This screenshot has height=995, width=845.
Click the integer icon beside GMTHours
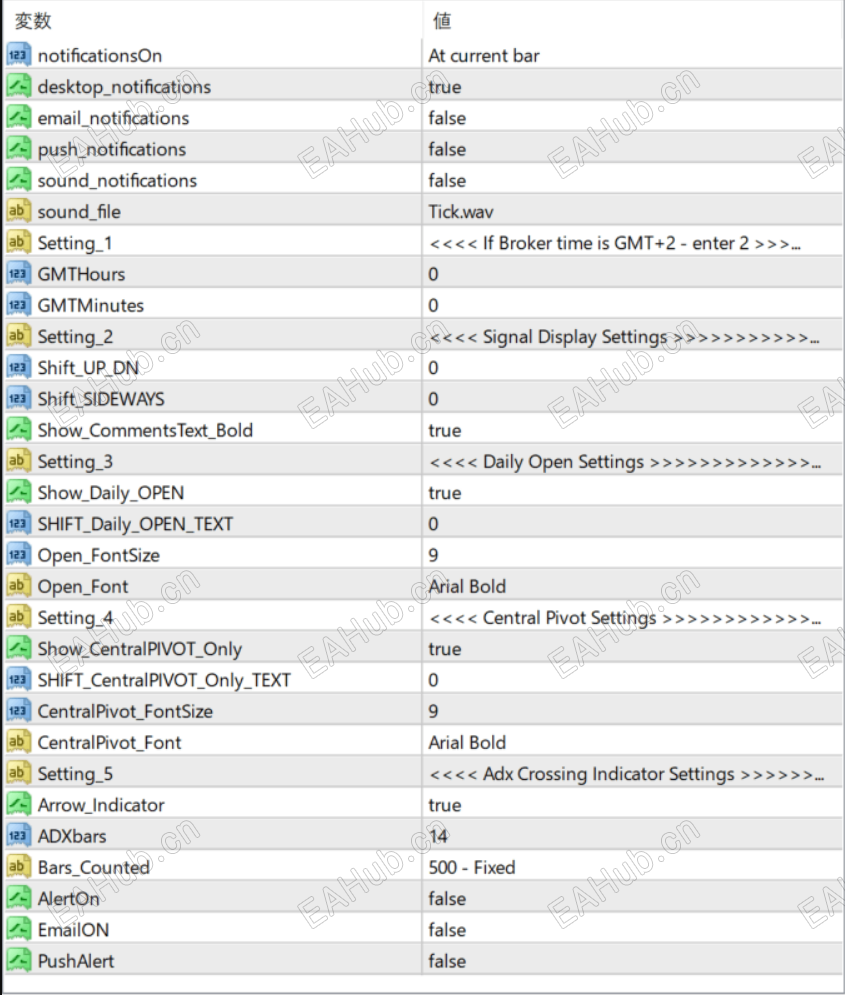pyautogui.click(x=18, y=273)
